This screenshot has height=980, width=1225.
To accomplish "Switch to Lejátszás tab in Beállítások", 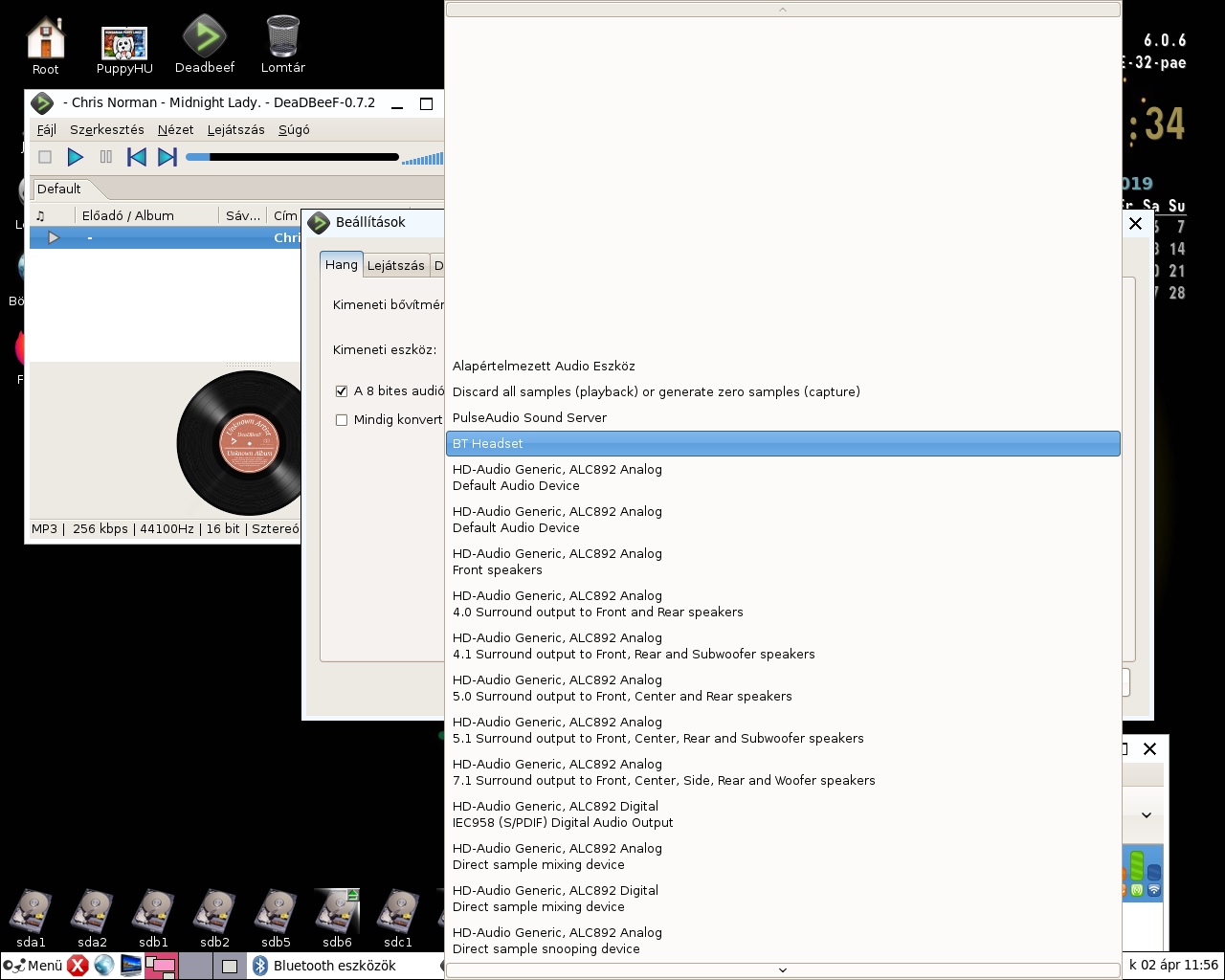I will click(x=396, y=266).
